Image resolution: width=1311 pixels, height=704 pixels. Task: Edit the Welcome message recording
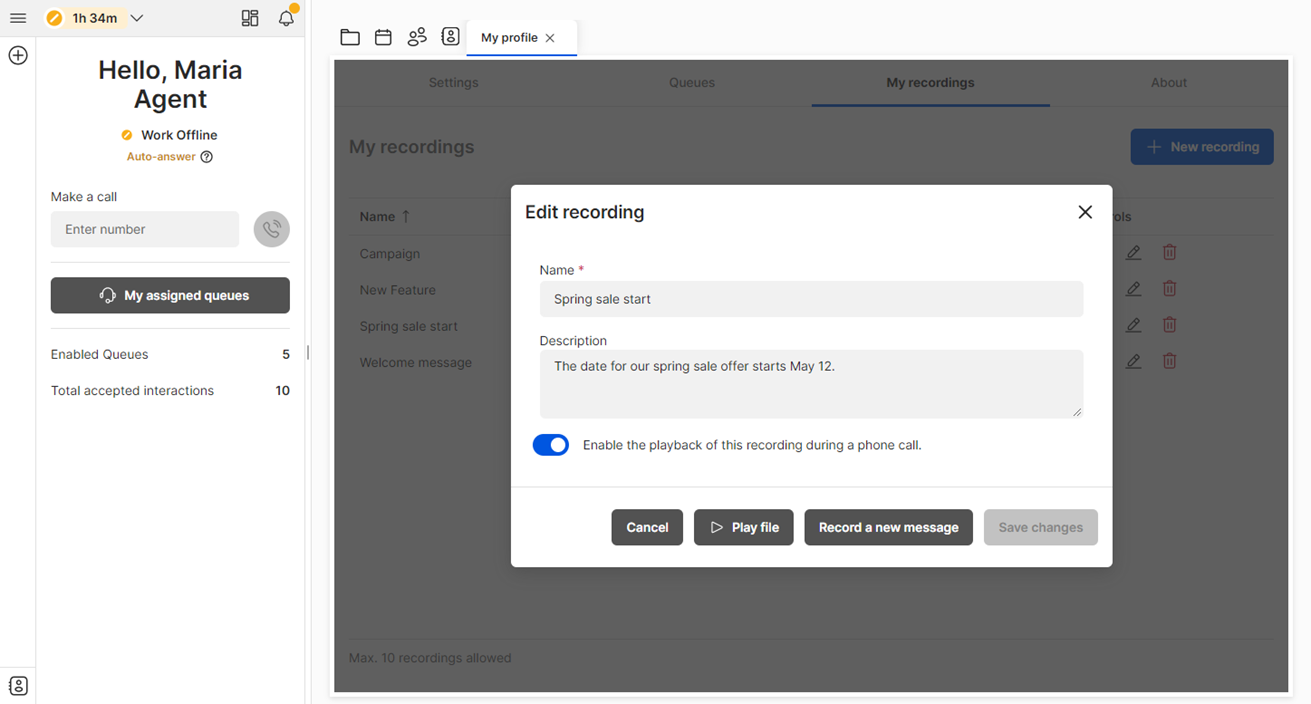1133,361
